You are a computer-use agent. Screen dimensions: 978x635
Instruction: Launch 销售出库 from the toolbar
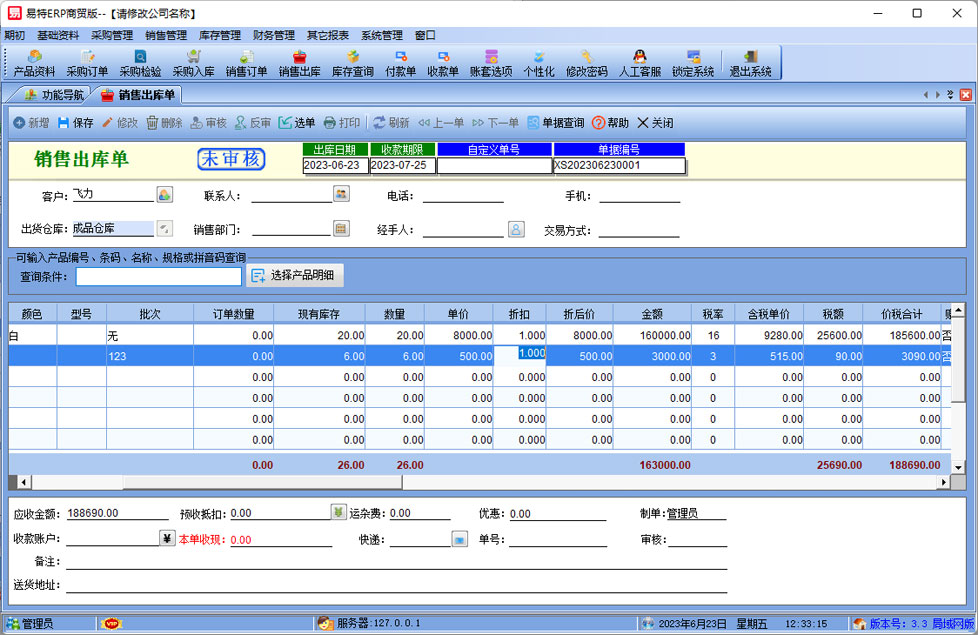[299, 63]
